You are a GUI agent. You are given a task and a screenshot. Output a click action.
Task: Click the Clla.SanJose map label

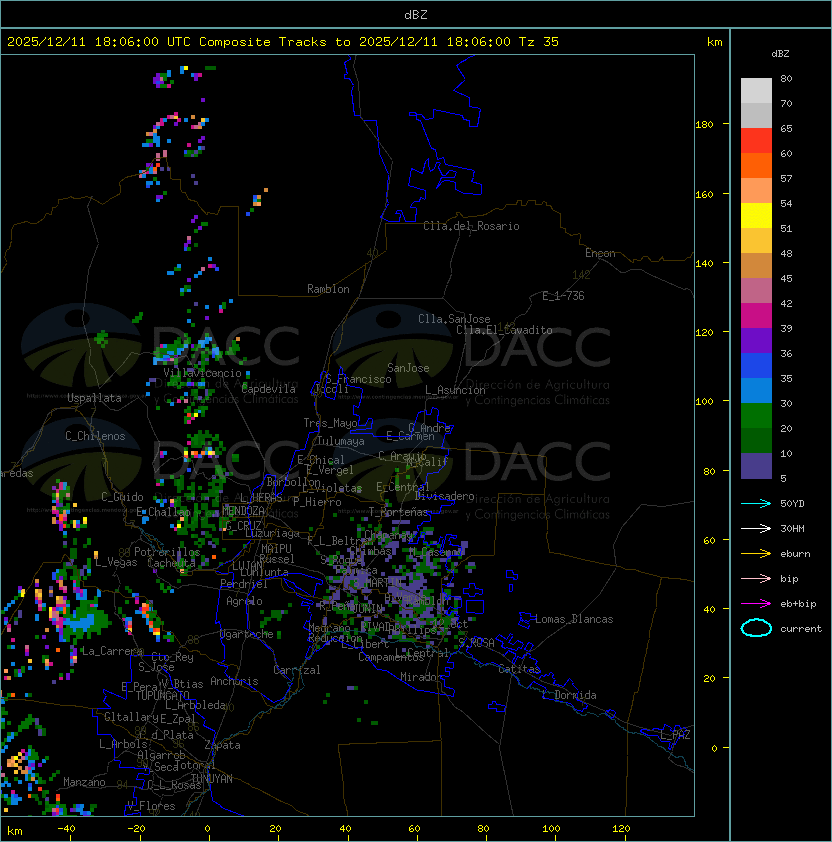click(454, 319)
